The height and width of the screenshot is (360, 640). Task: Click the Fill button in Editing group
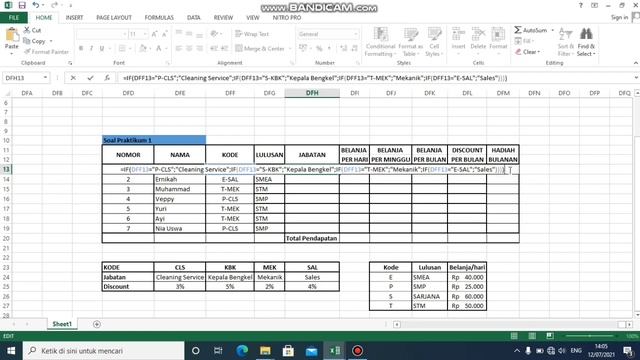click(524, 41)
